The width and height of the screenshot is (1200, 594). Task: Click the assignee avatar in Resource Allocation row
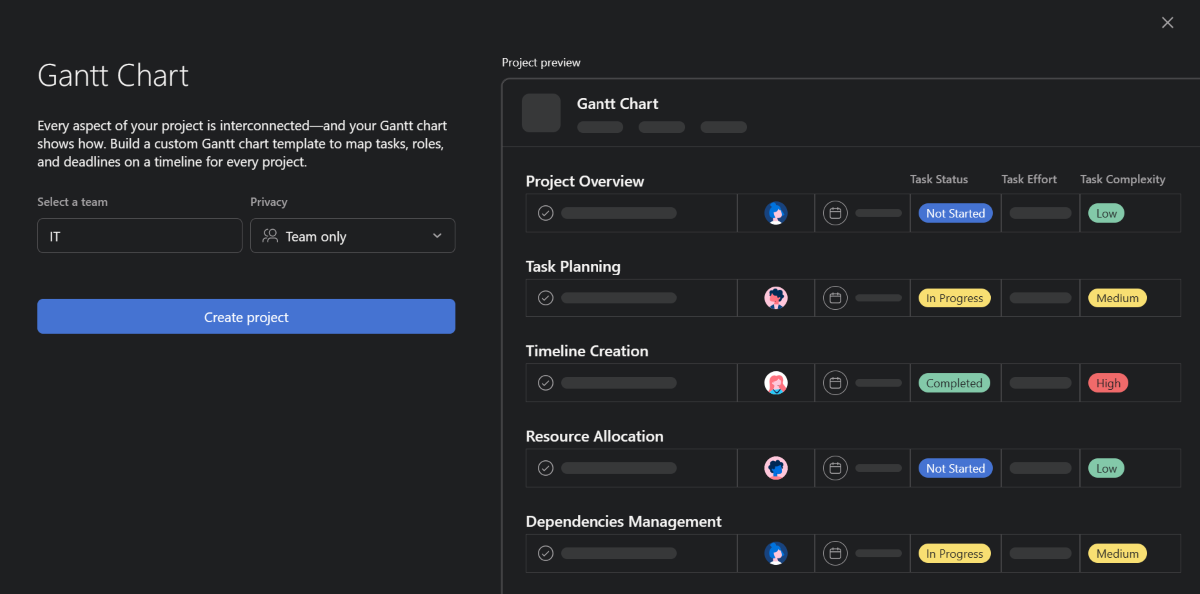tap(775, 468)
